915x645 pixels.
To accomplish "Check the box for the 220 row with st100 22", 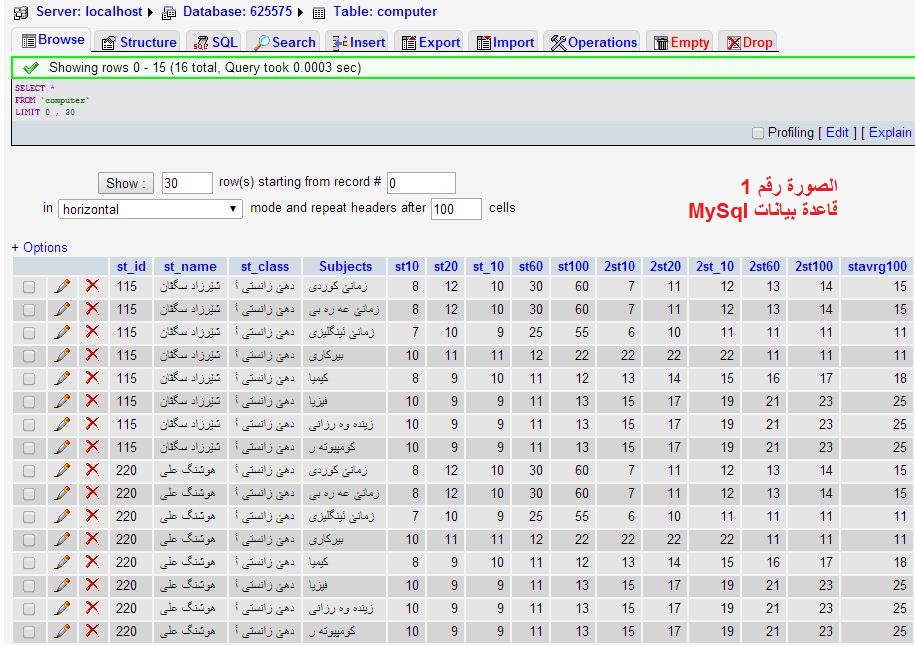I will coord(29,539).
